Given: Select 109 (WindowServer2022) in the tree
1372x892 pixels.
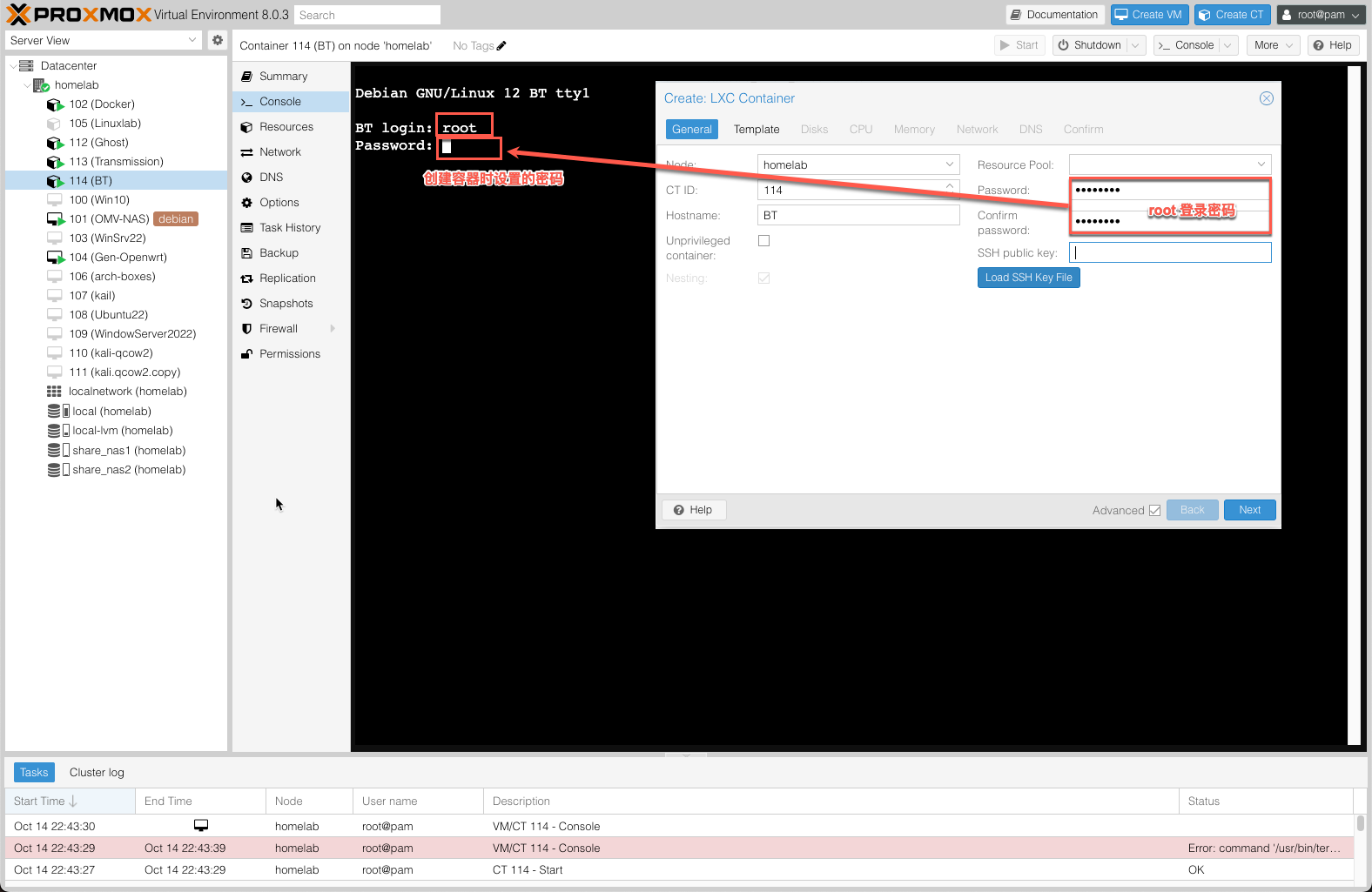Looking at the screenshot, I should pyautogui.click(x=117, y=334).
